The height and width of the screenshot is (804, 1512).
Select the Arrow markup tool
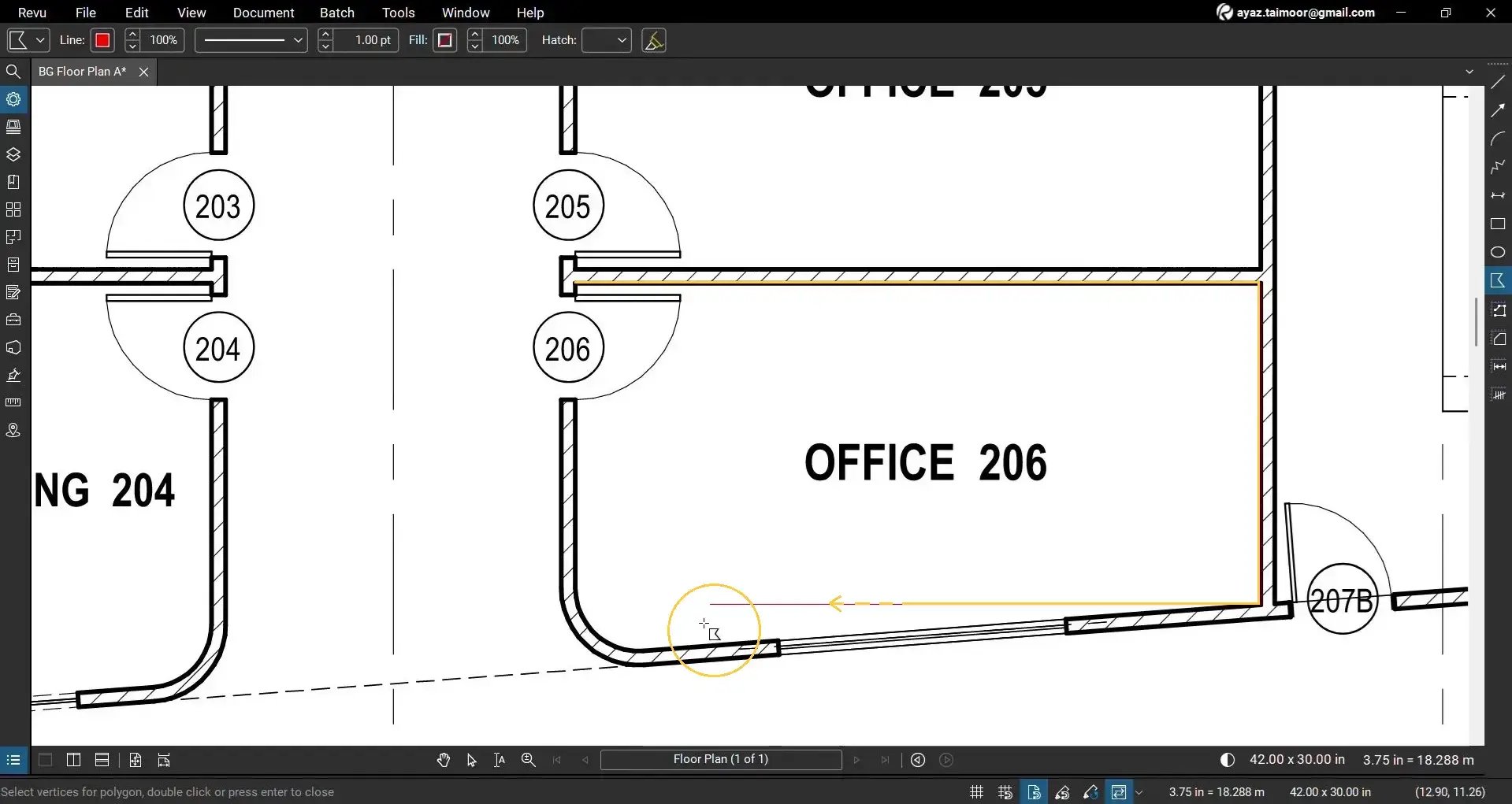tap(1498, 110)
